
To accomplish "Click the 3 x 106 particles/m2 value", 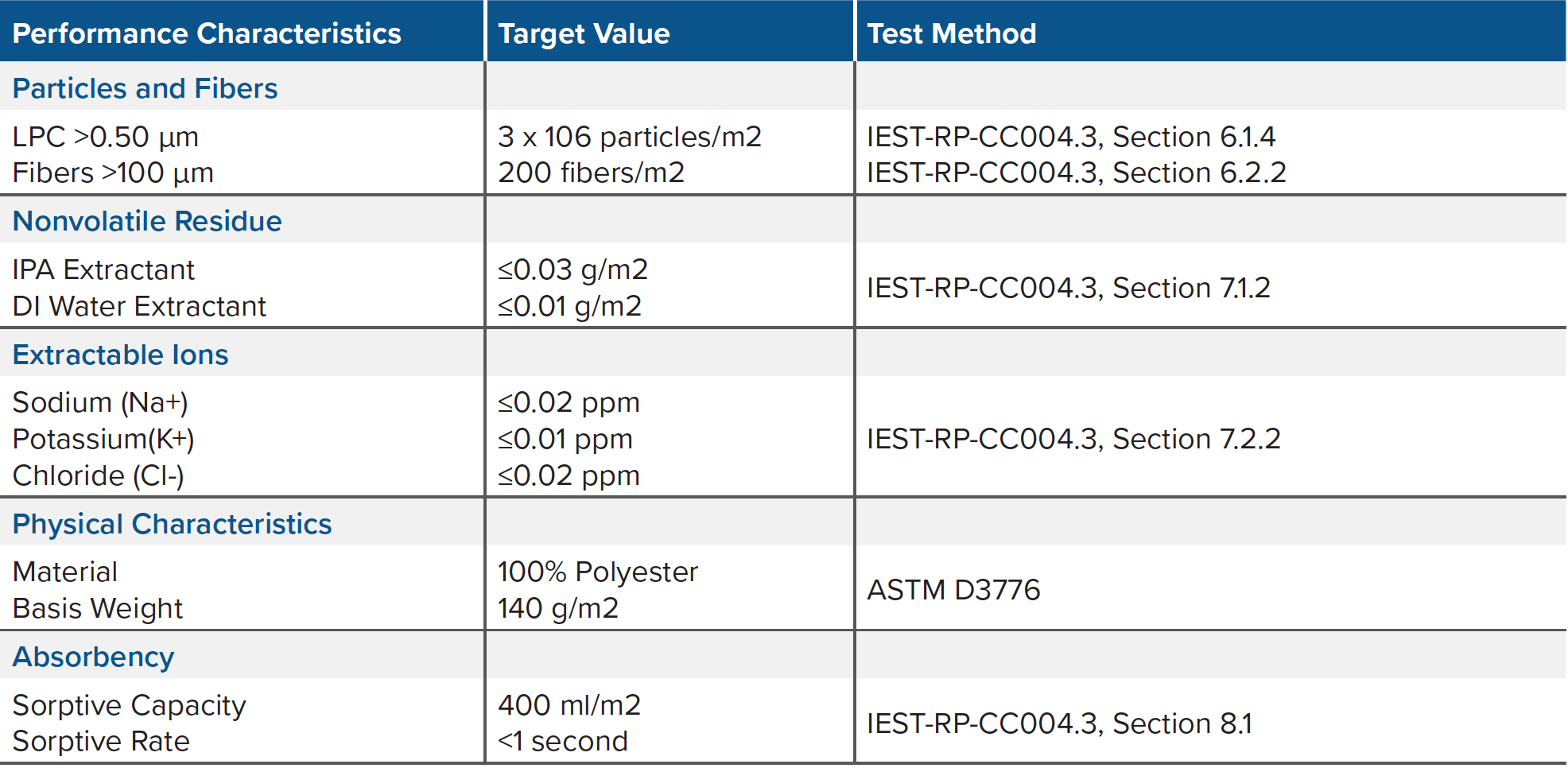I will (x=629, y=137).
